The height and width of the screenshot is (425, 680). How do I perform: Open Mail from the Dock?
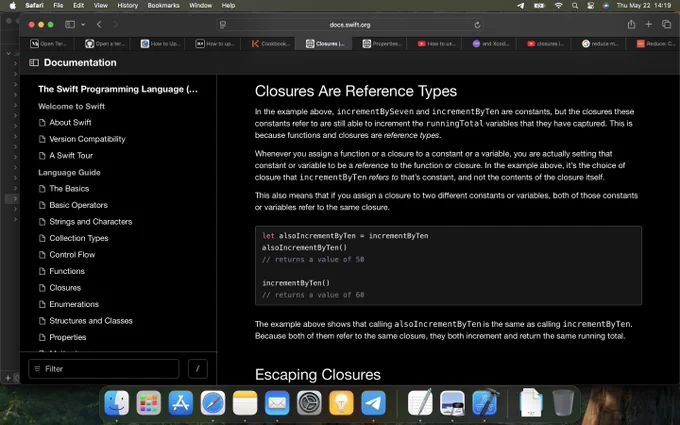click(x=277, y=403)
